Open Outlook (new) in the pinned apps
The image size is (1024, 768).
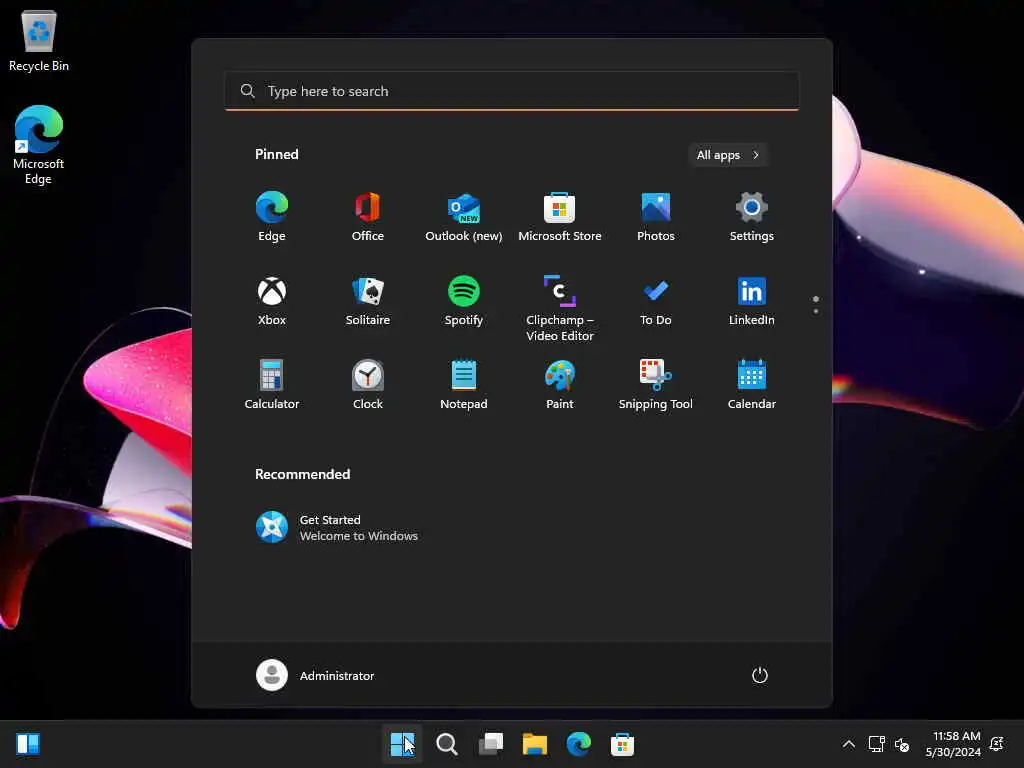coord(464,217)
